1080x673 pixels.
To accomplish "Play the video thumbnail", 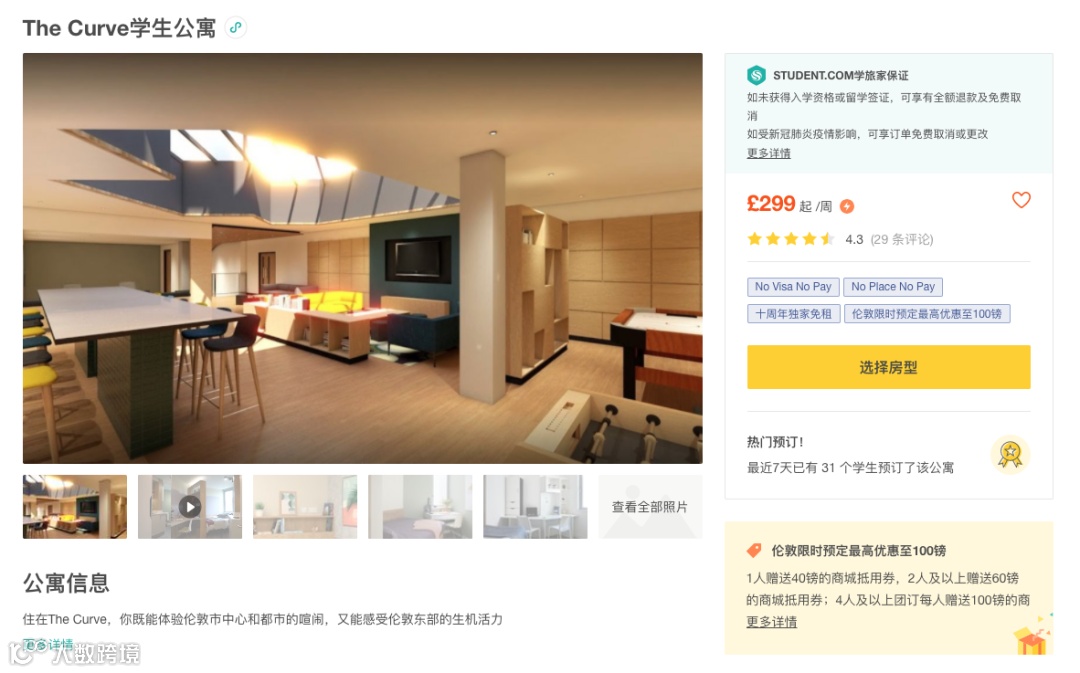I will coord(189,507).
